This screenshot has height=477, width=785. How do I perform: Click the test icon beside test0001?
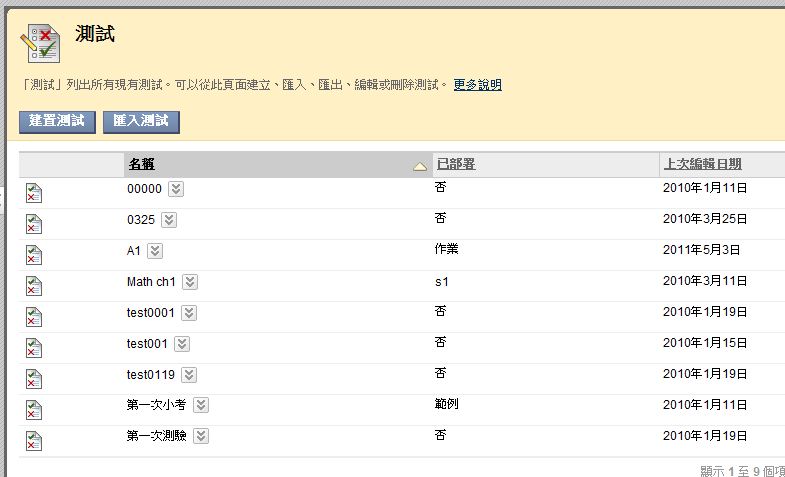34,316
